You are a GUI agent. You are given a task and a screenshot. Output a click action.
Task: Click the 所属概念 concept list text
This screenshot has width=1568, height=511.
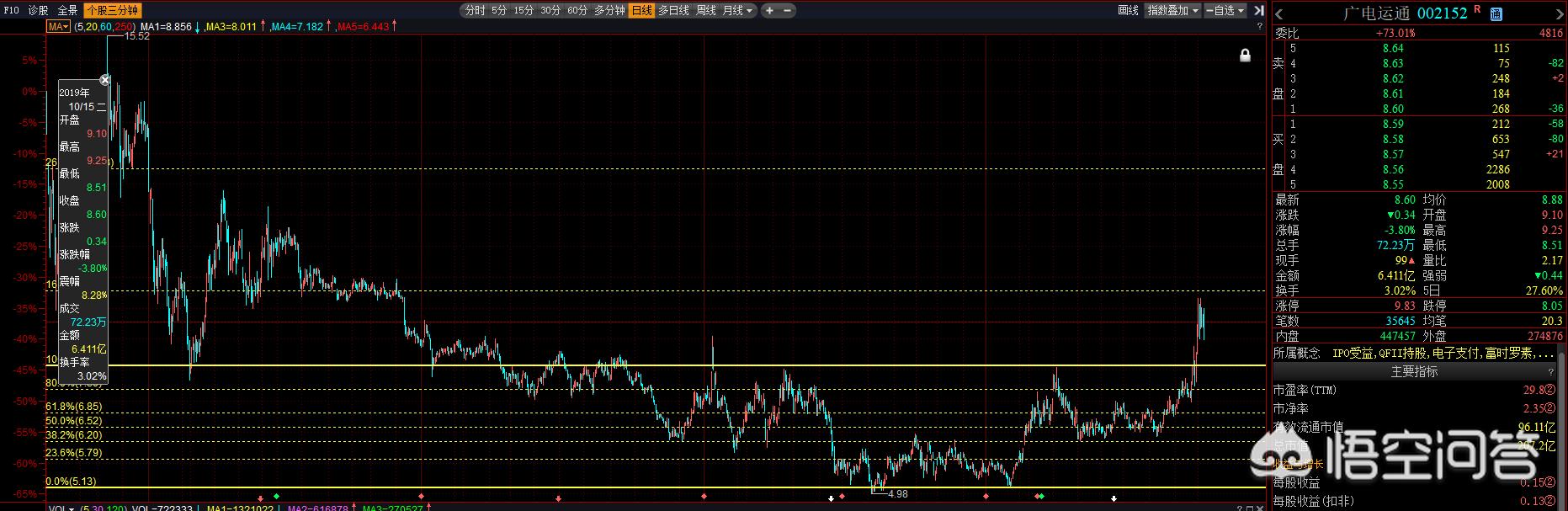(1443, 354)
